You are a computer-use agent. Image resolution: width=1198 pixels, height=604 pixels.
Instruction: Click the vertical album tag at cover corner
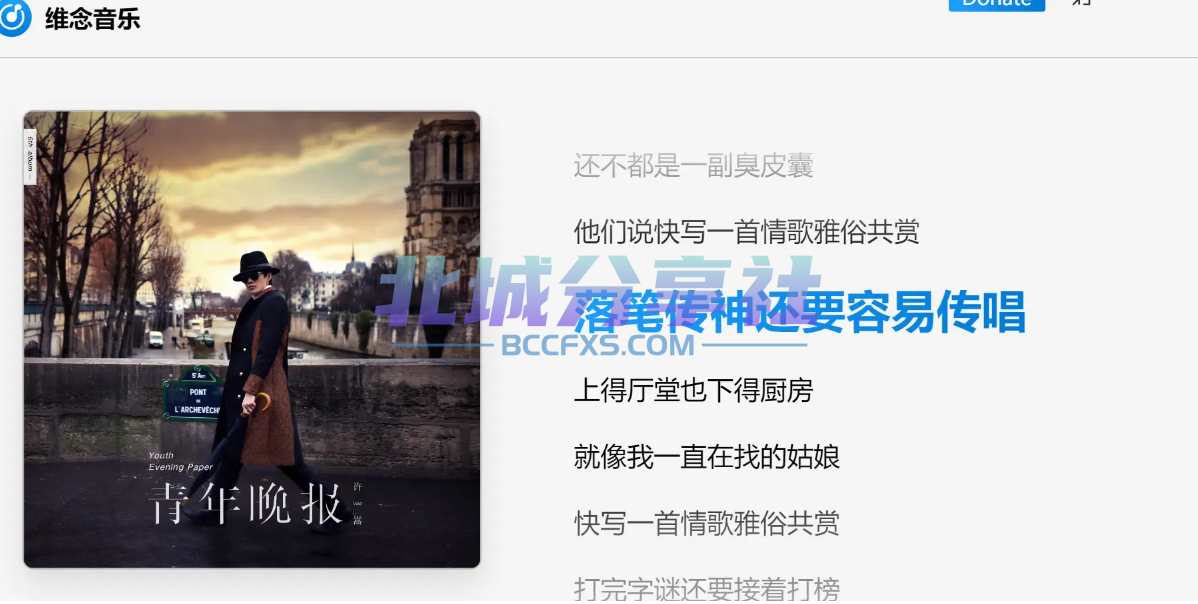30,157
